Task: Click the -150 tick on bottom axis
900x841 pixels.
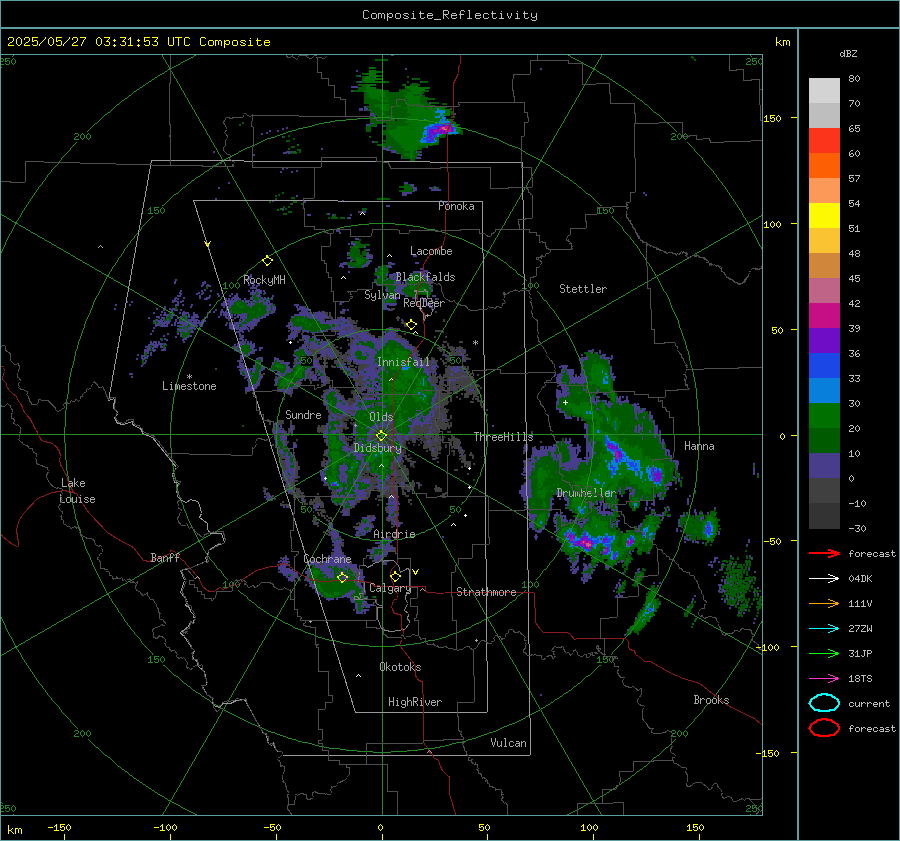Action: (59, 827)
